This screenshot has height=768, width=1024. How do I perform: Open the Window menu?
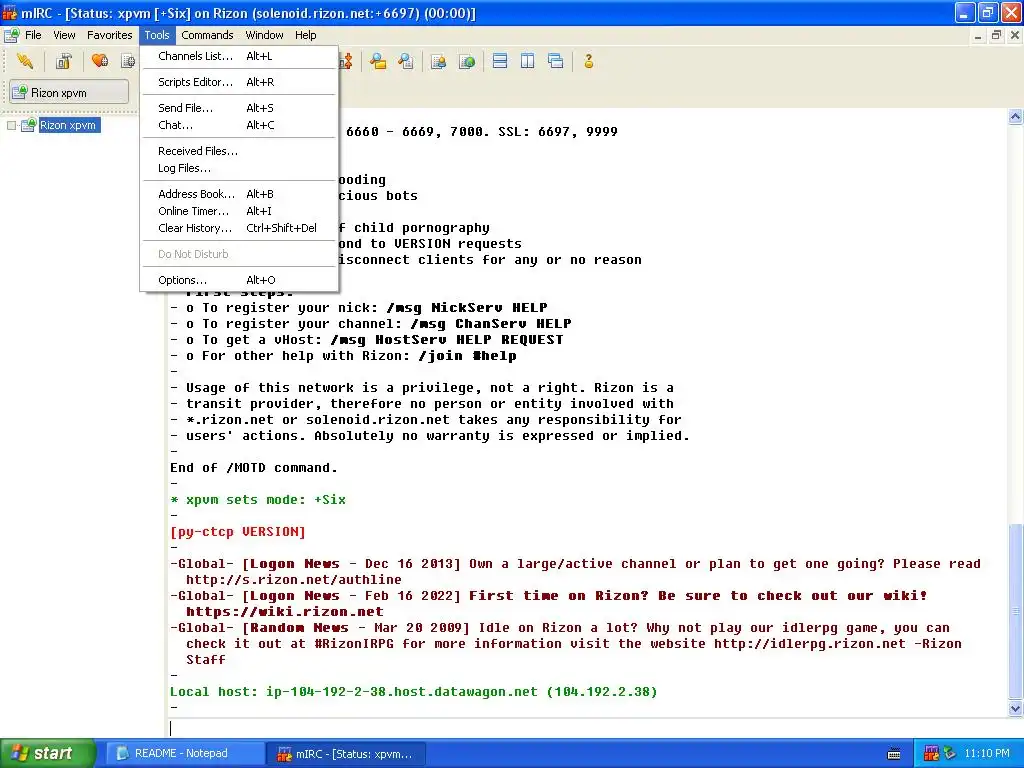click(264, 35)
